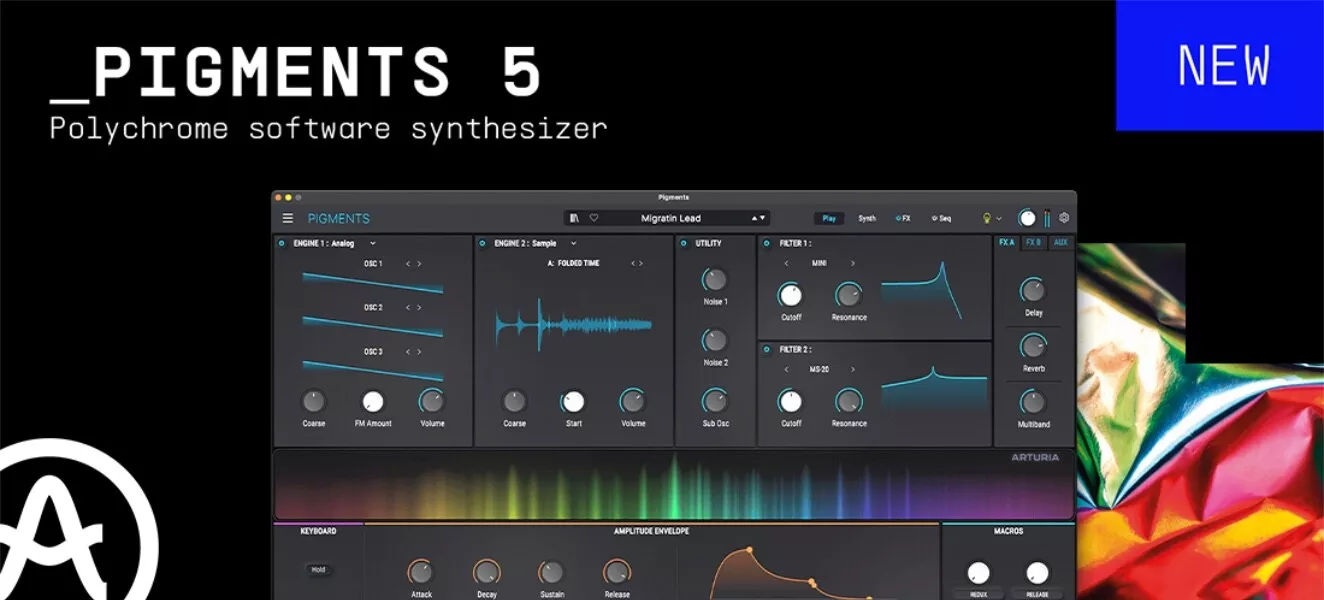The image size is (1324, 600).
Task: Go to previous OSC 2 waveform
Action: click(x=407, y=308)
